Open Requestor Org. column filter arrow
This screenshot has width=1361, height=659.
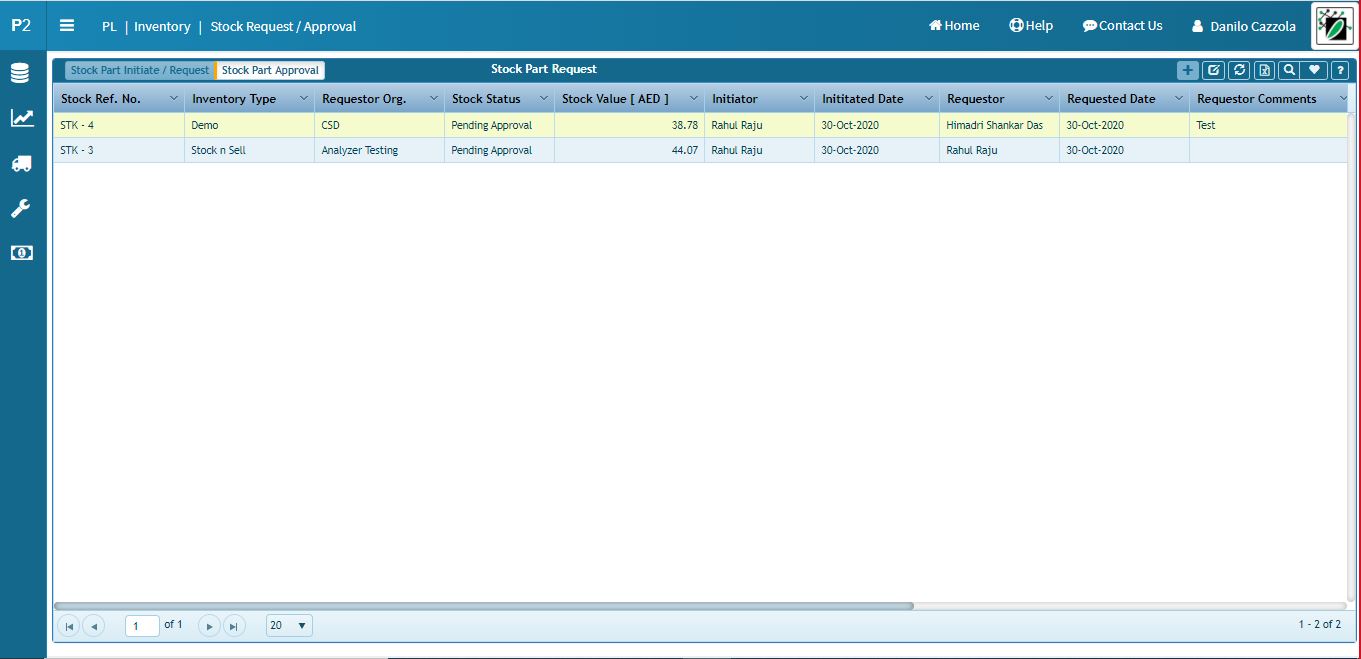(x=434, y=98)
